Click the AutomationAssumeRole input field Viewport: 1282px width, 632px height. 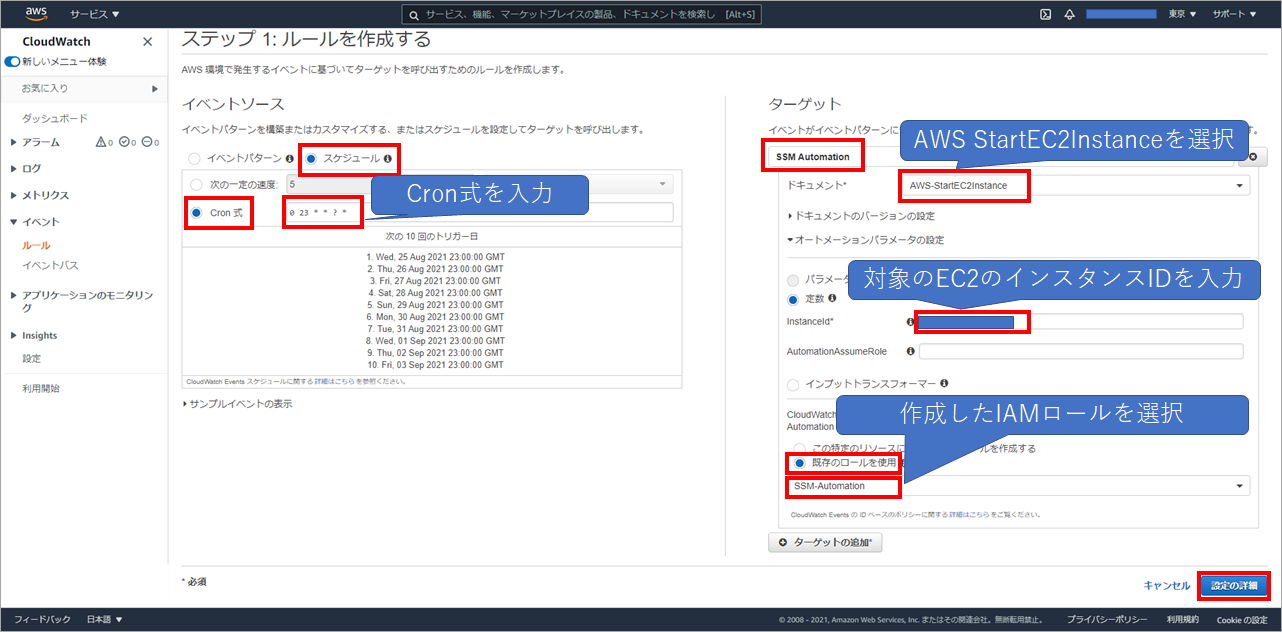tap(1081, 352)
